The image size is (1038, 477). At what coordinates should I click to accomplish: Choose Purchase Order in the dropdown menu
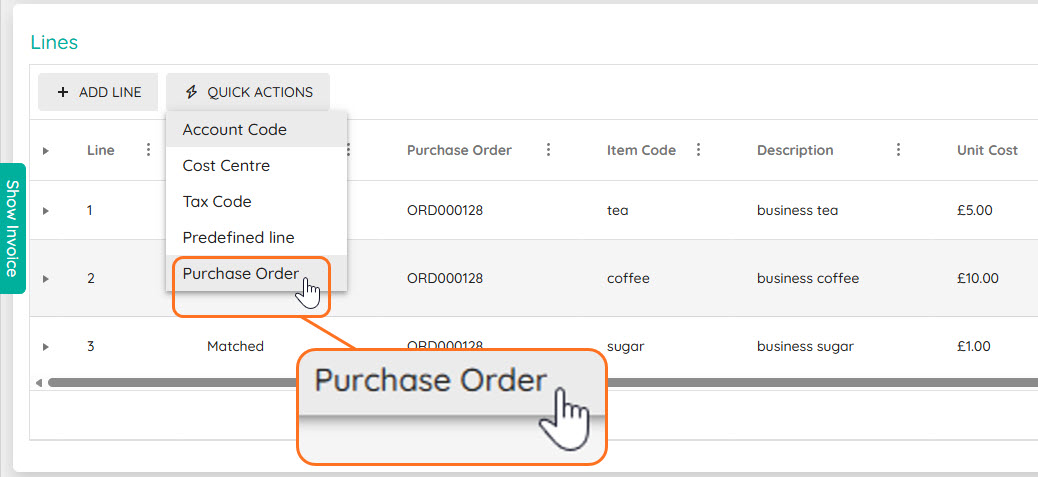coord(256,273)
